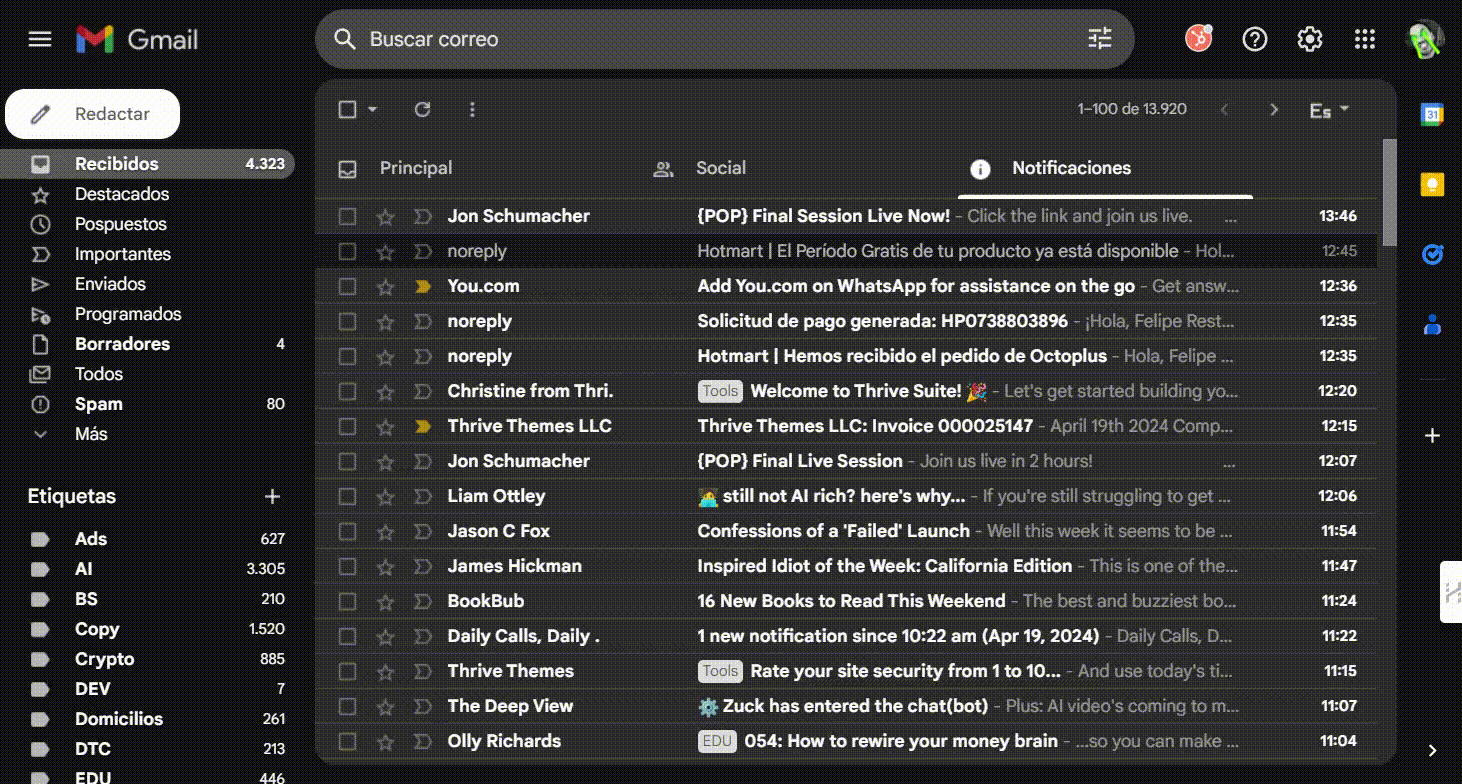Open the main menu hamburger icon
This screenshot has height=784, width=1462.
click(x=39, y=39)
